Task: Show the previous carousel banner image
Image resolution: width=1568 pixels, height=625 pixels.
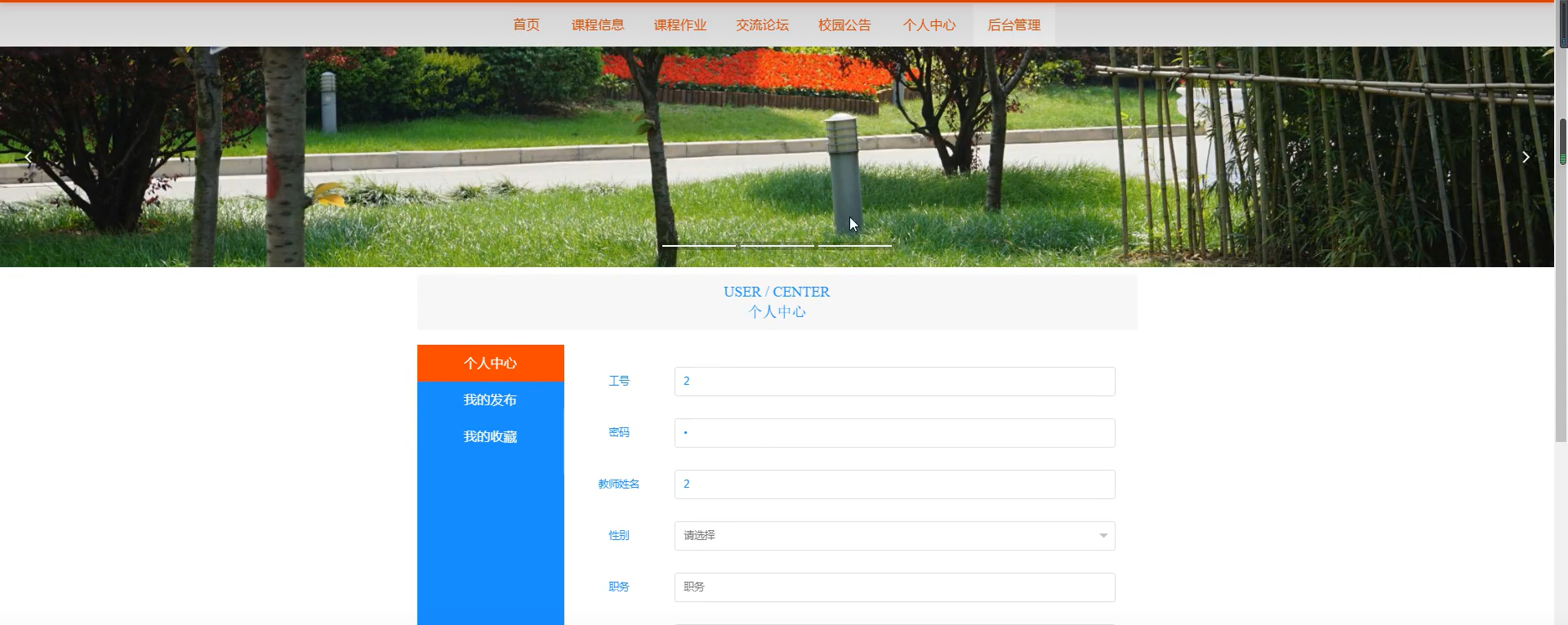Action: [28, 157]
